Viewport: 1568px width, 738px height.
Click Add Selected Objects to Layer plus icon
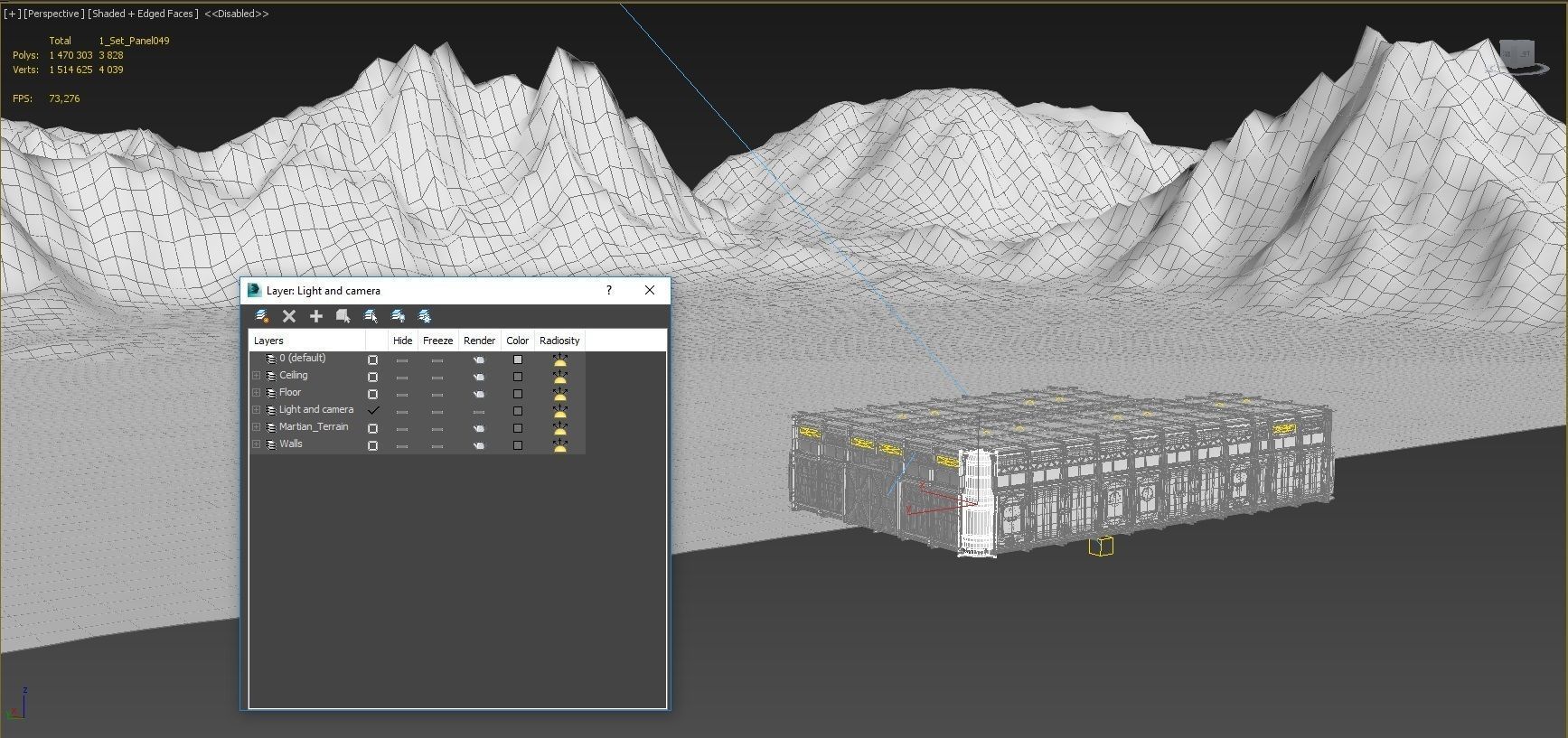[x=316, y=316]
